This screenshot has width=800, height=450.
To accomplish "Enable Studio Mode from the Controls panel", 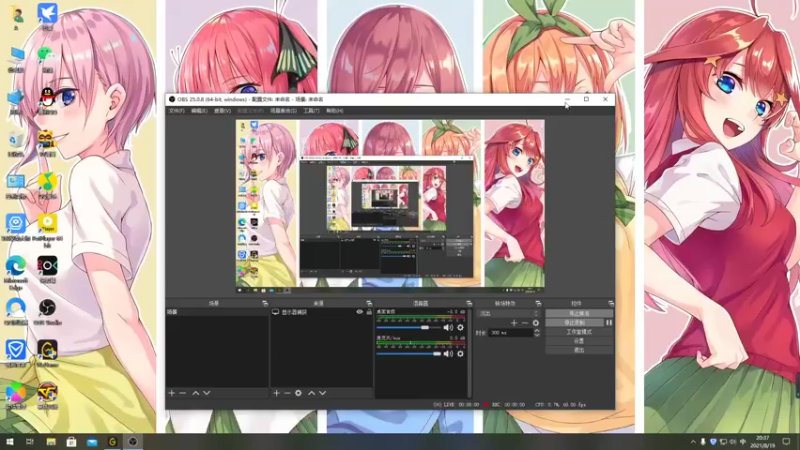I will [x=579, y=332].
